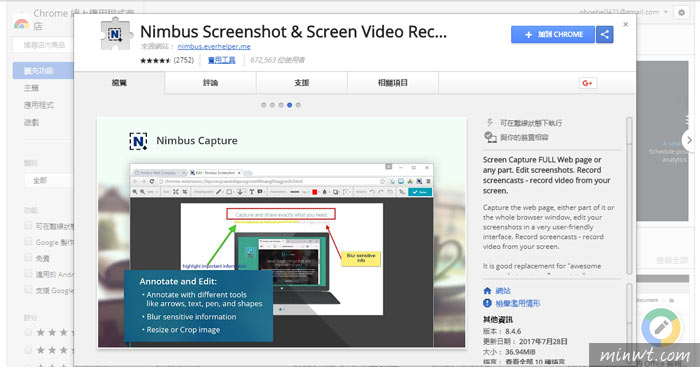Image resolution: width=700 pixels, height=367 pixels.
Task: Toggle the by Google filter checkbox
Action: tap(29, 242)
